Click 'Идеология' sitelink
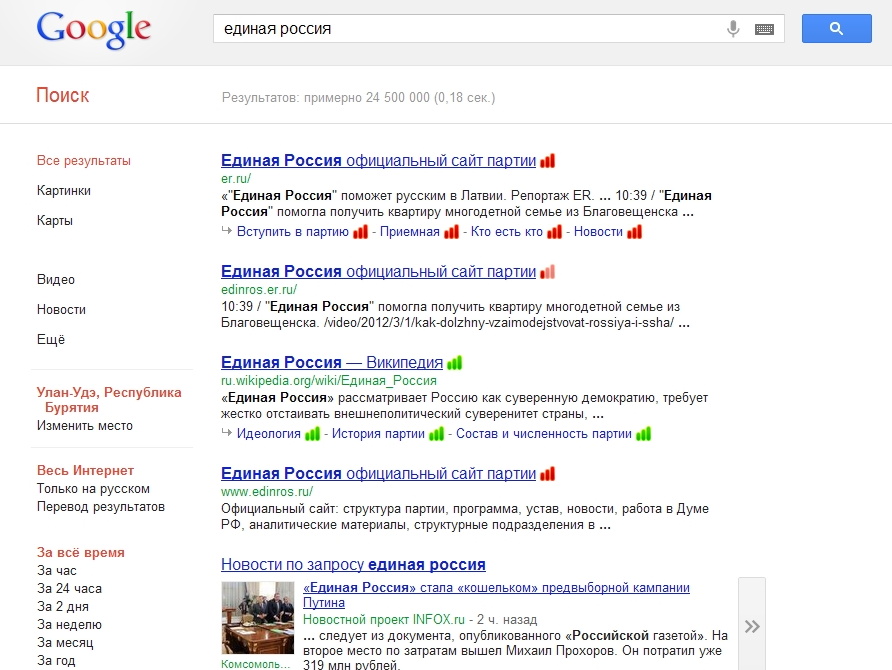The image size is (892, 670). [x=269, y=434]
